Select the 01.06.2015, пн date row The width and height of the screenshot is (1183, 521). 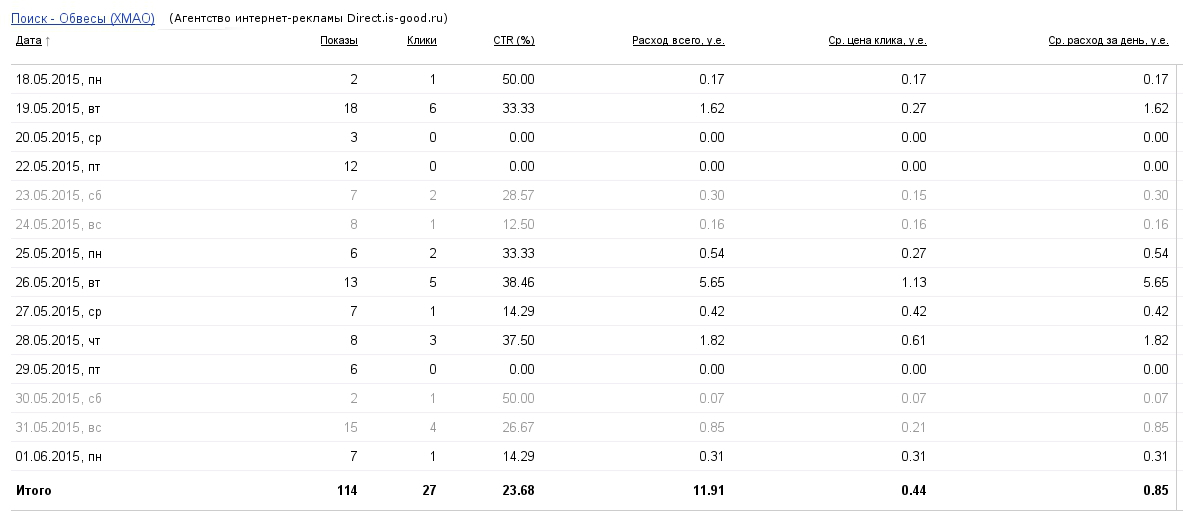coord(58,456)
